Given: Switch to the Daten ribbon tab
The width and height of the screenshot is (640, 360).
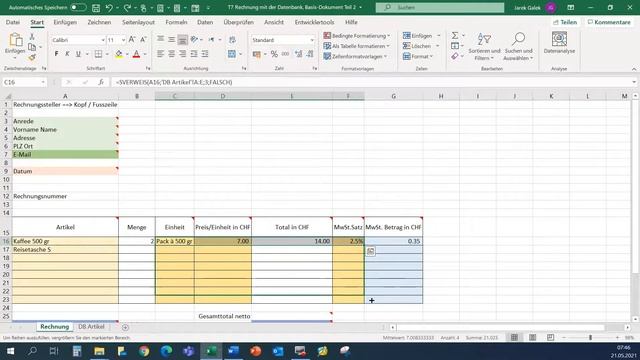Looking at the screenshot, I should click(x=205, y=22).
